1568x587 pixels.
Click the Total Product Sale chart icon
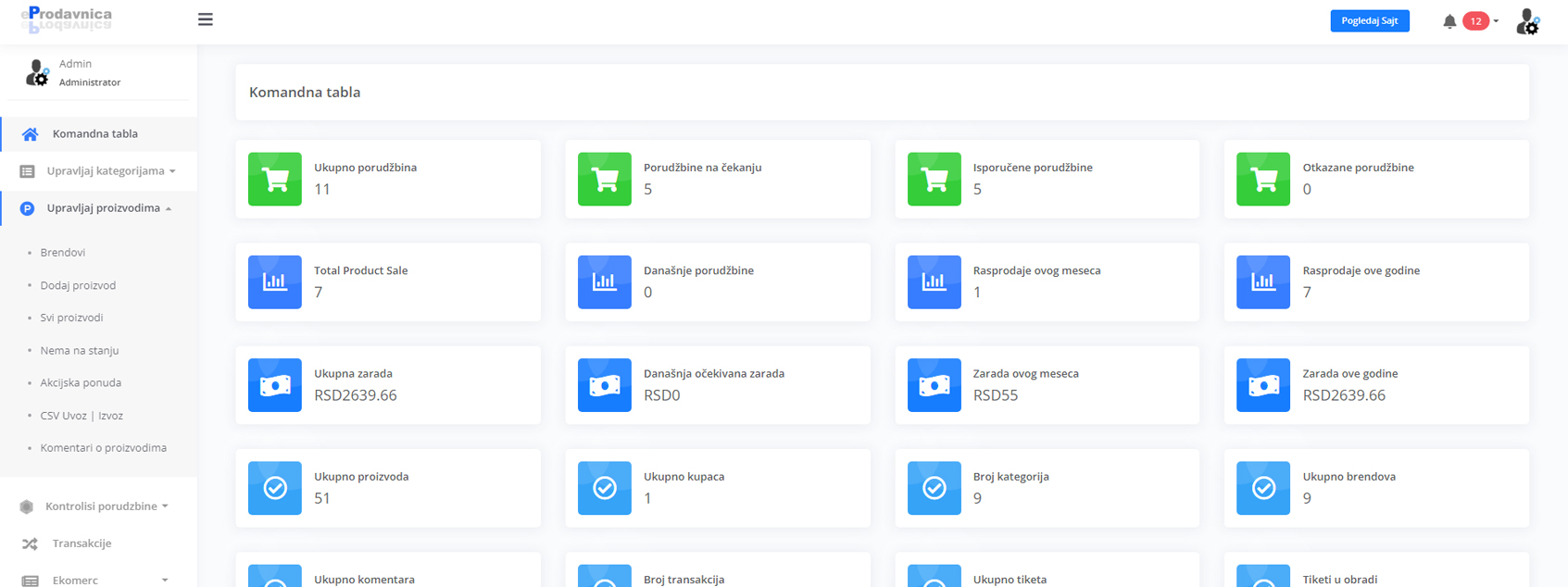click(x=275, y=281)
